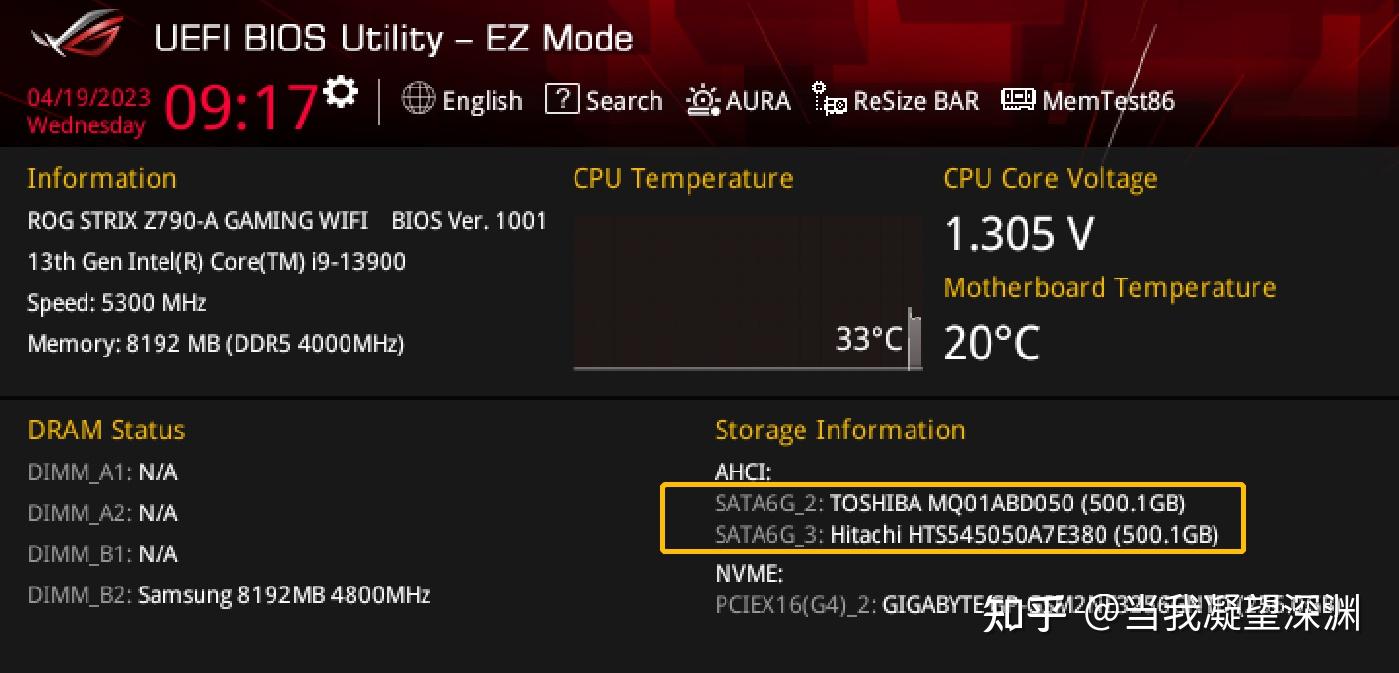Click the date 04/19/2023
This screenshot has width=1399, height=673.
coord(89,97)
